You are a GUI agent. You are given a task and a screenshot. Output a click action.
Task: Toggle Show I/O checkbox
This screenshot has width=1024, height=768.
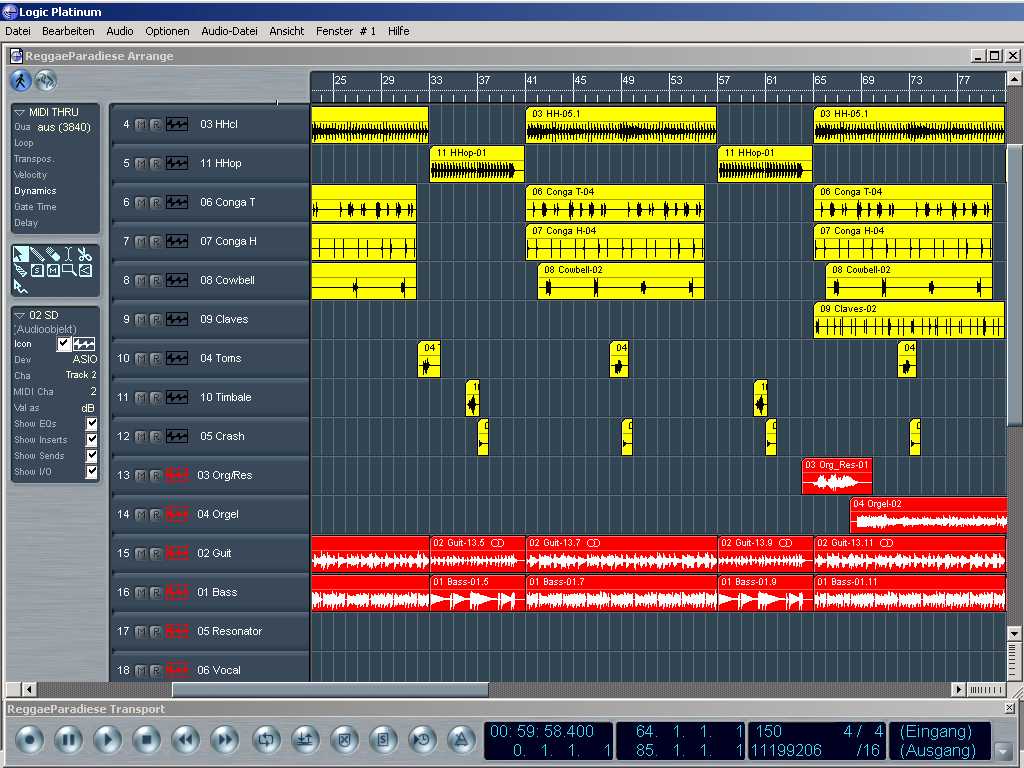pyautogui.click(x=92, y=472)
